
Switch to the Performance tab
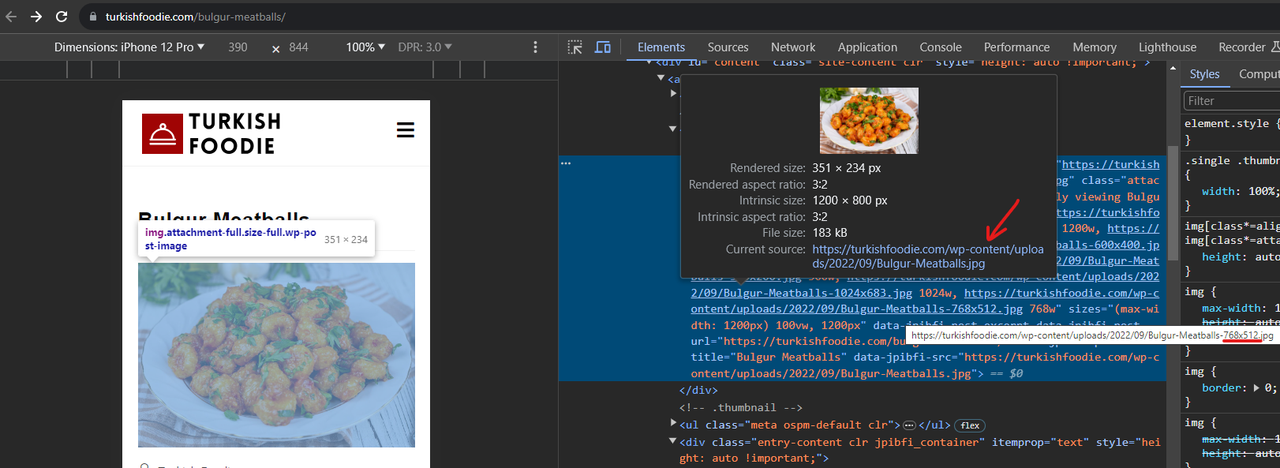tap(1017, 47)
